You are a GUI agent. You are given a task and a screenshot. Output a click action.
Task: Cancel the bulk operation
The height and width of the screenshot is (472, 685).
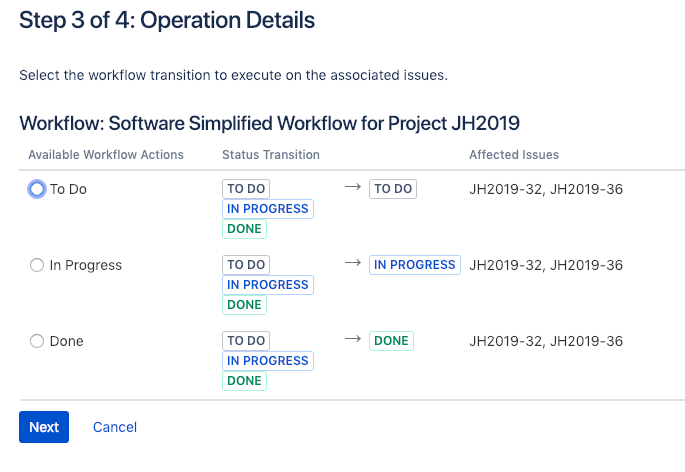[115, 427]
